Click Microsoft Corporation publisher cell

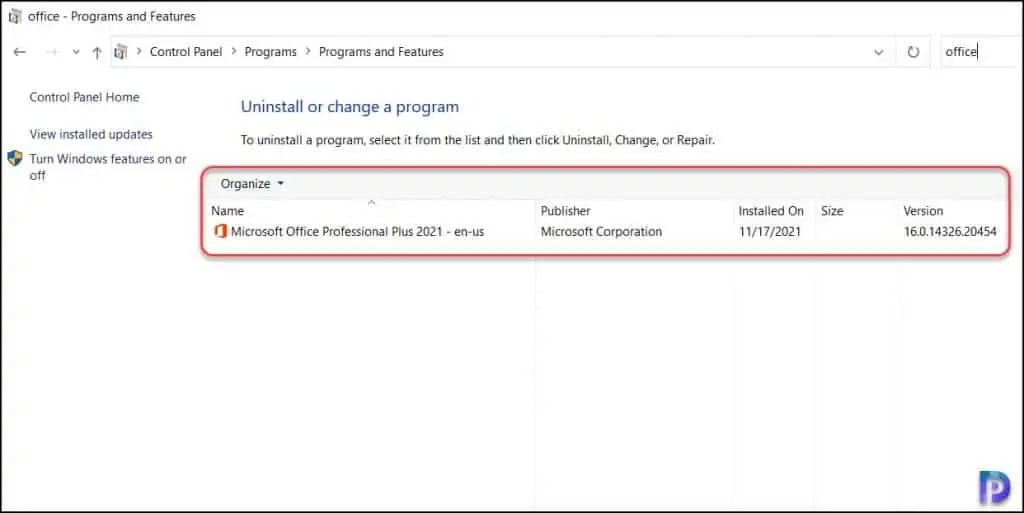pos(601,232)
